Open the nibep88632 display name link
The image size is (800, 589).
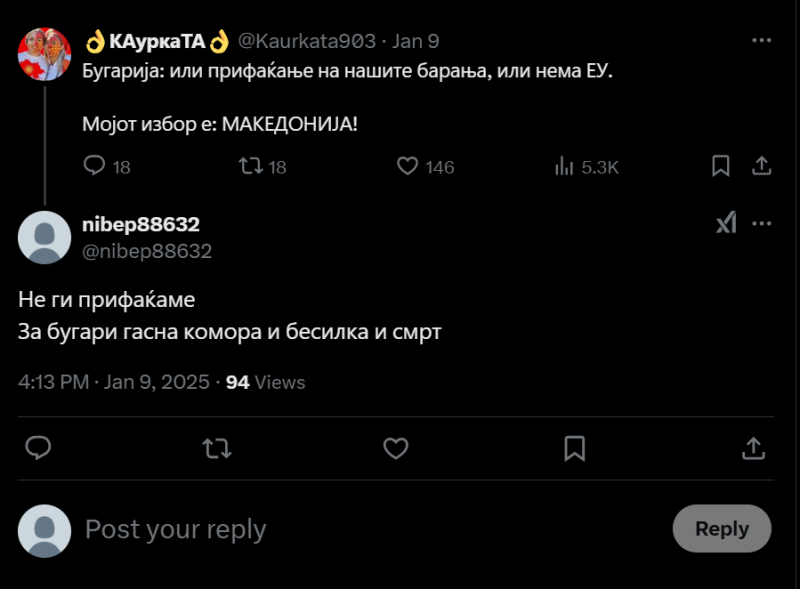click(x=140, y=225)
